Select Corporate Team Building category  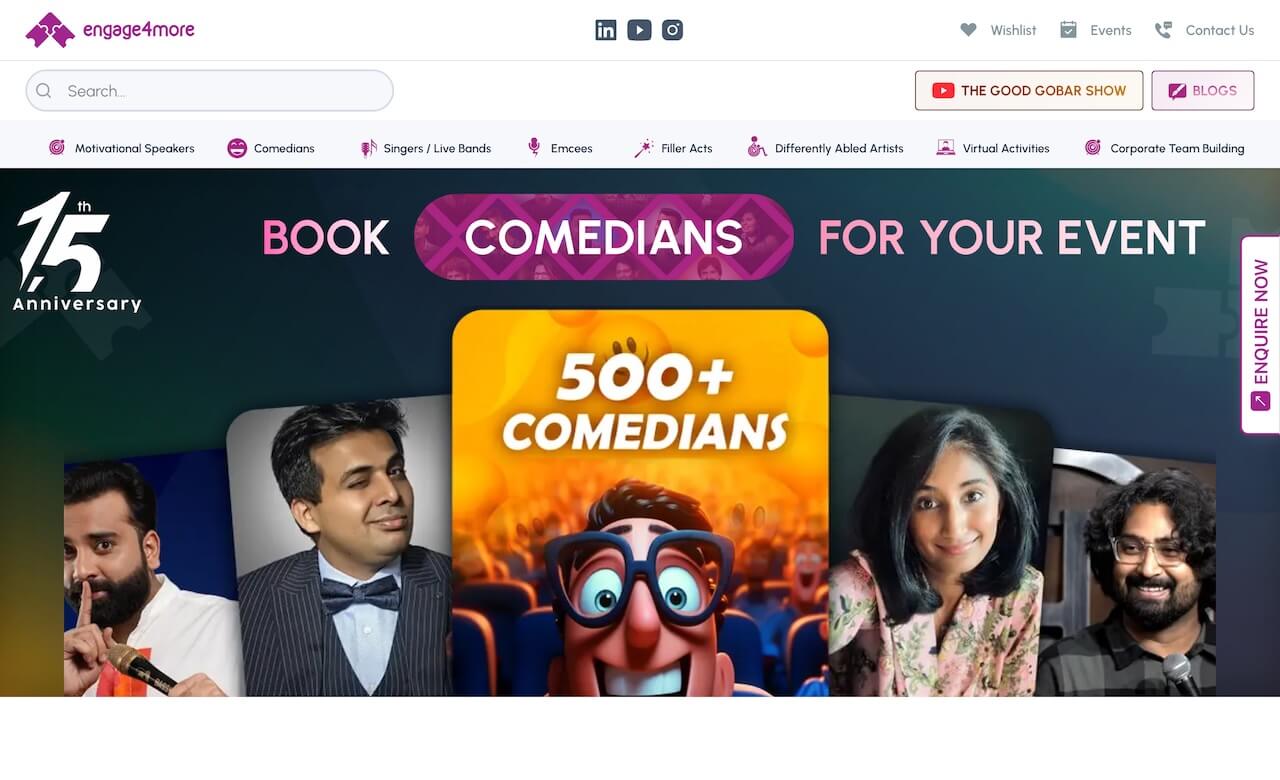[x=1165, y=148]
